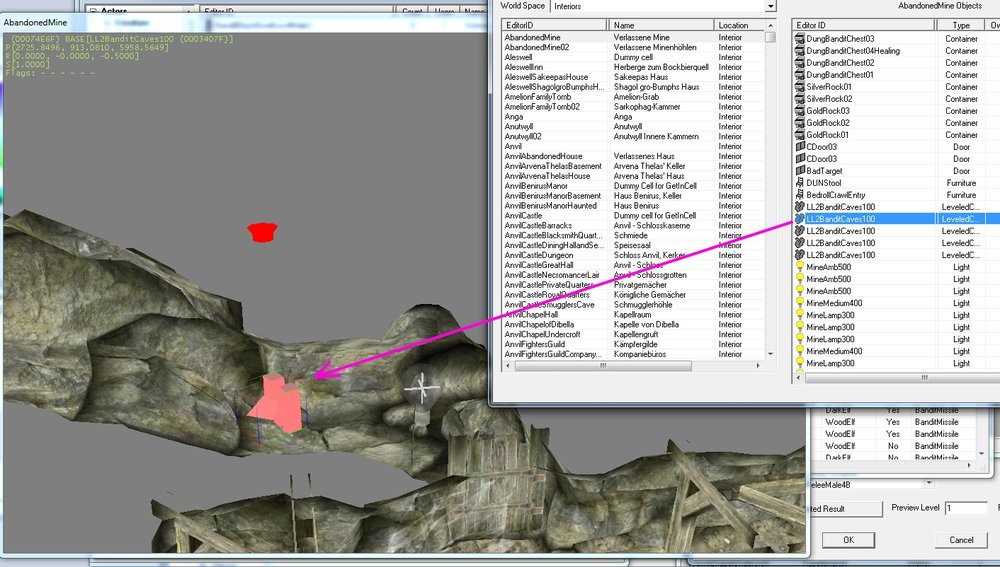Click the DungBanditChest04Healing container icon
The height and width of the screenshot is (567, 1000).
(x=800, y=51)
